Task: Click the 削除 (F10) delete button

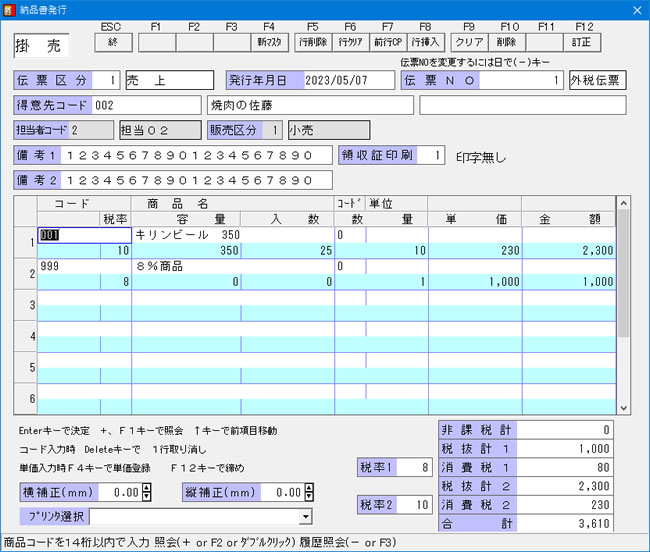Action: pos(506,42)
